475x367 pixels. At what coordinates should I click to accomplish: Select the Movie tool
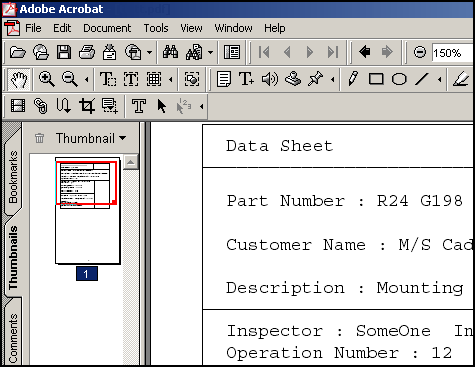click(x=18, y=106)
